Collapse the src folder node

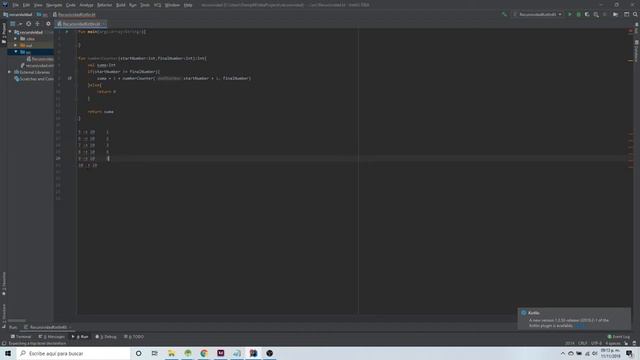(x=16, y=52)
